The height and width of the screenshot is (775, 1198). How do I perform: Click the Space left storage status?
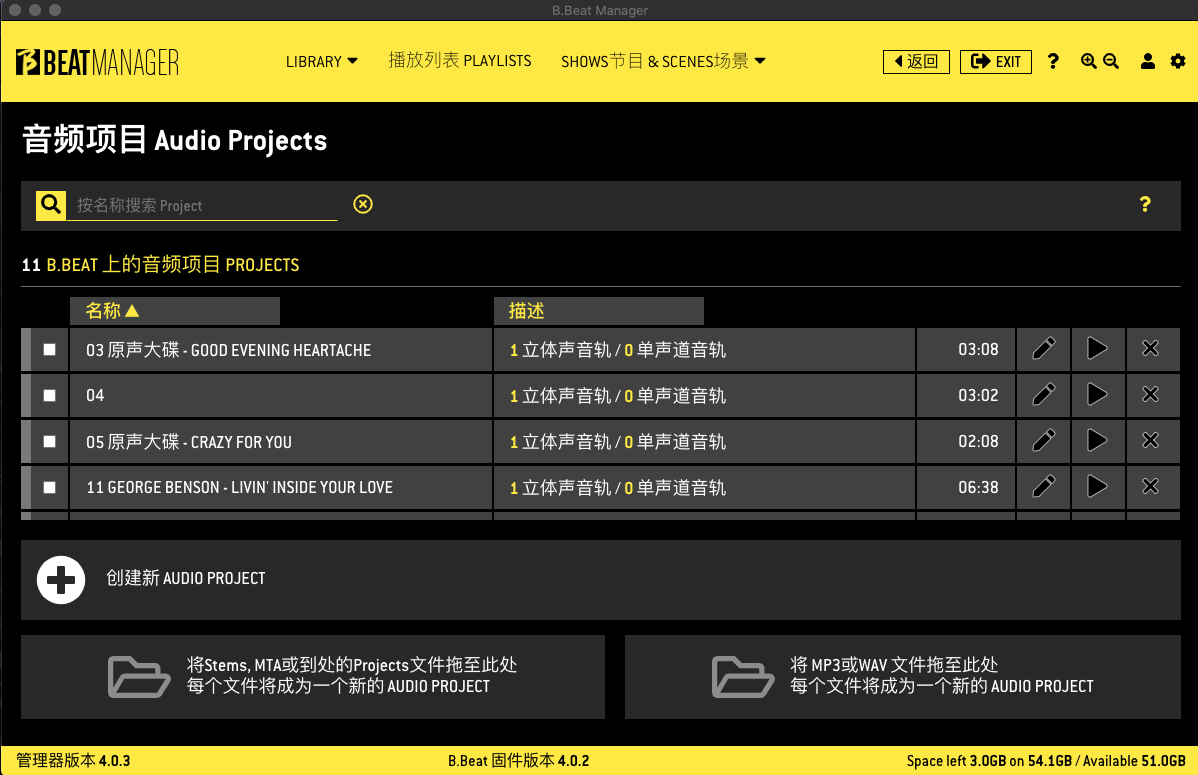coord(1046,760)
